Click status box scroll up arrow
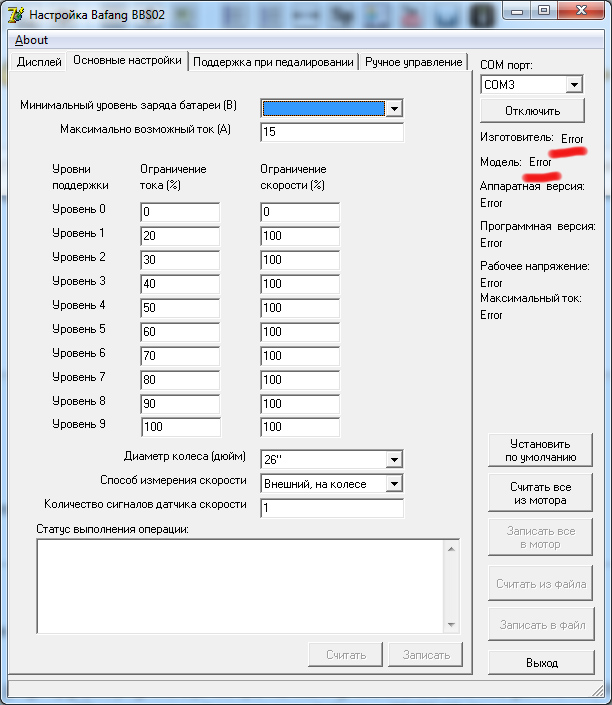The height and width of the screenshot is (705, 612). click(451, 549)
